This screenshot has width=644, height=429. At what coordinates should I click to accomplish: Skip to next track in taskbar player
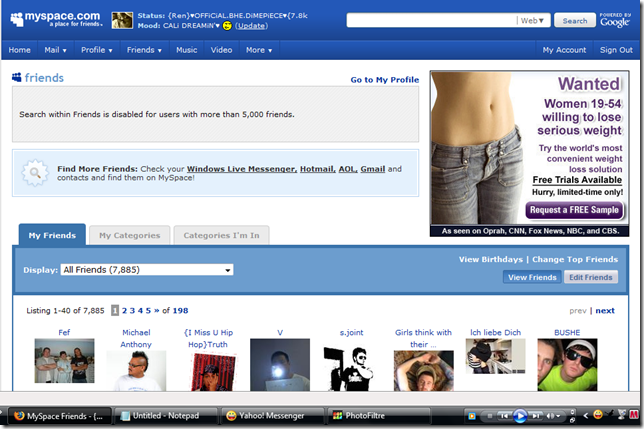(x=536, y=416)
